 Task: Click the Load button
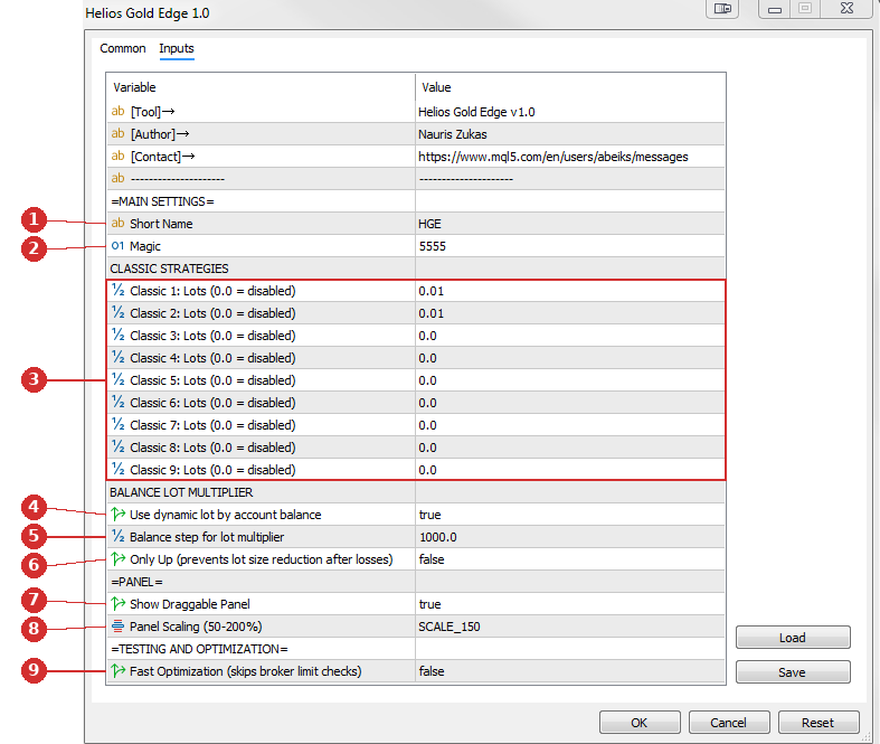(x=792, y=637)
